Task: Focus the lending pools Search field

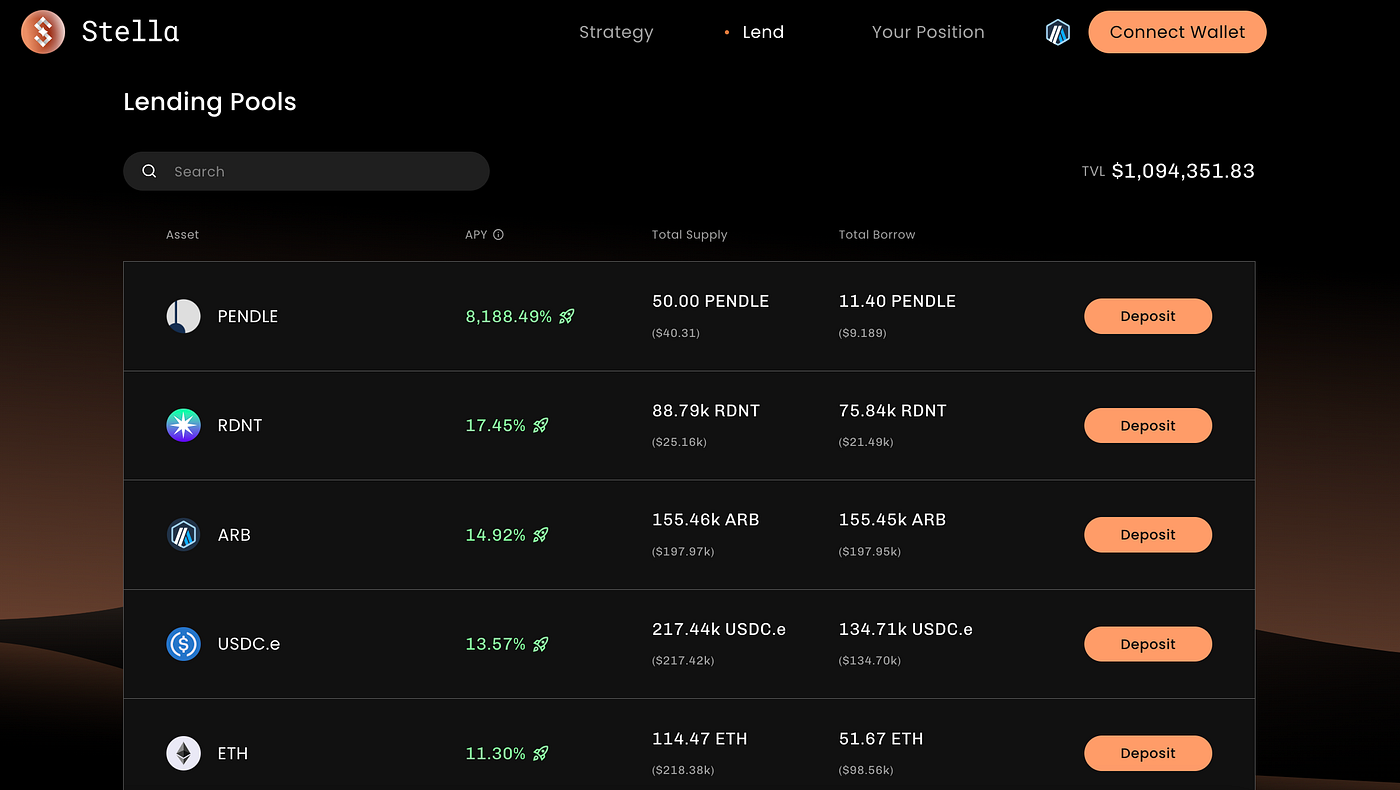Action: click(306, 171)
